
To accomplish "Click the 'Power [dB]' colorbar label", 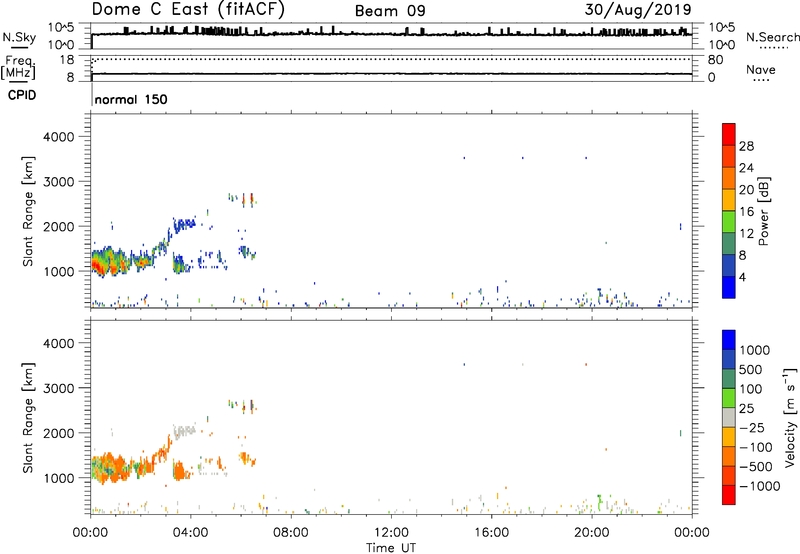I will click(764, 211).
